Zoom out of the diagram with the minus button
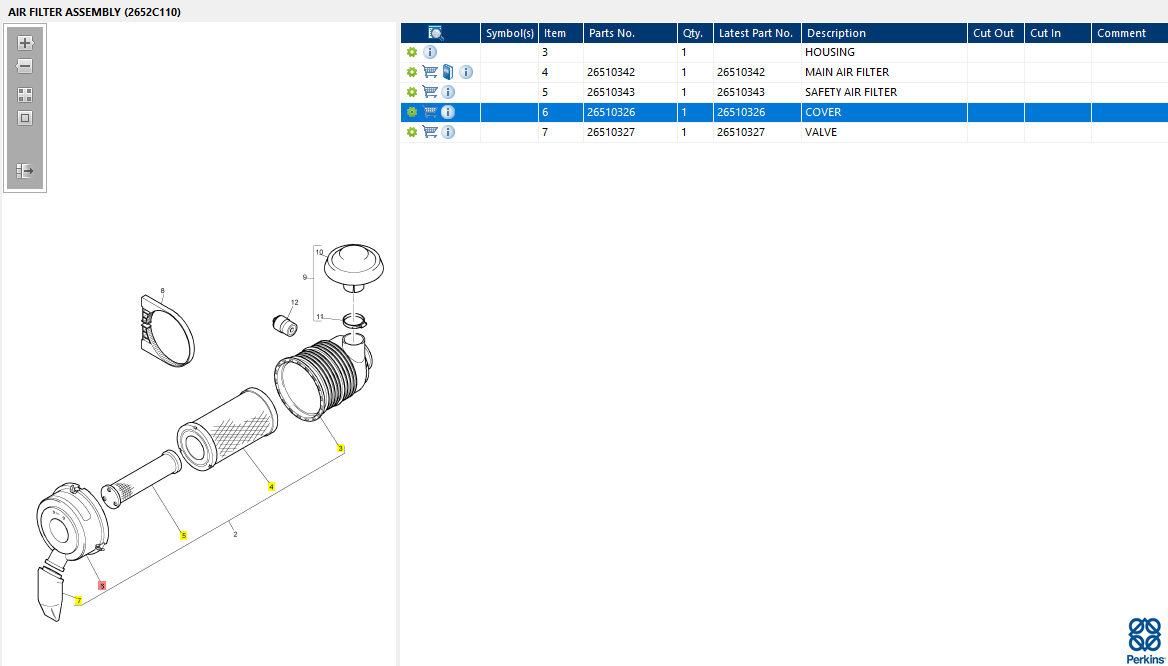1168x666 pixels. coord(25,66)
